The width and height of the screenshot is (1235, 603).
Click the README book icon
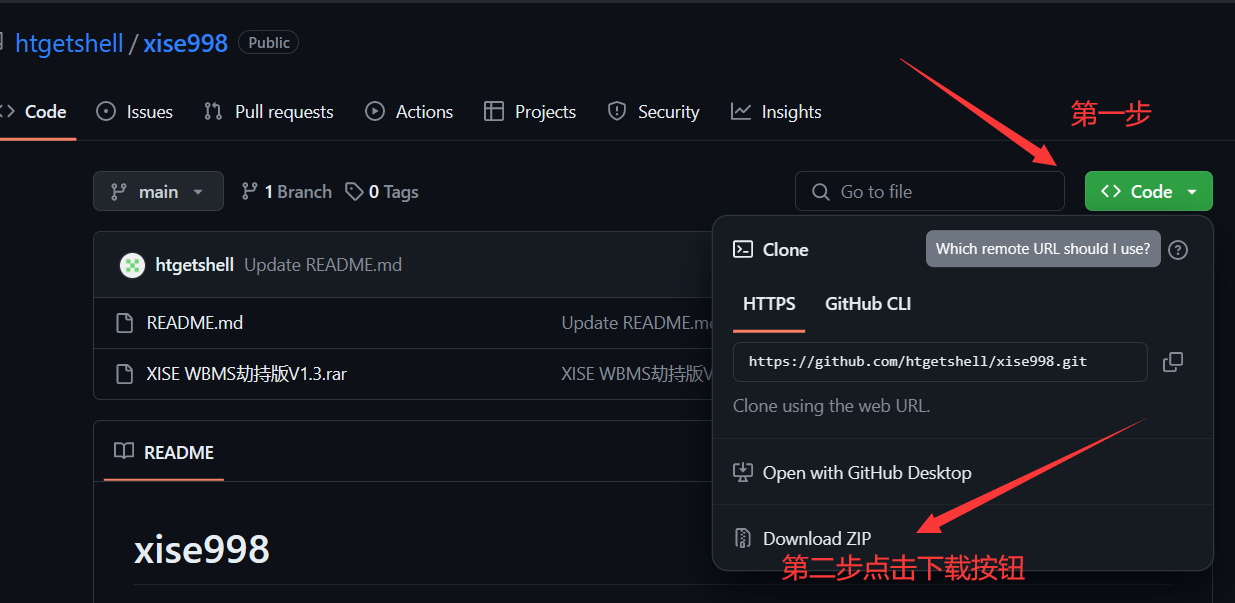click(124, 452)
